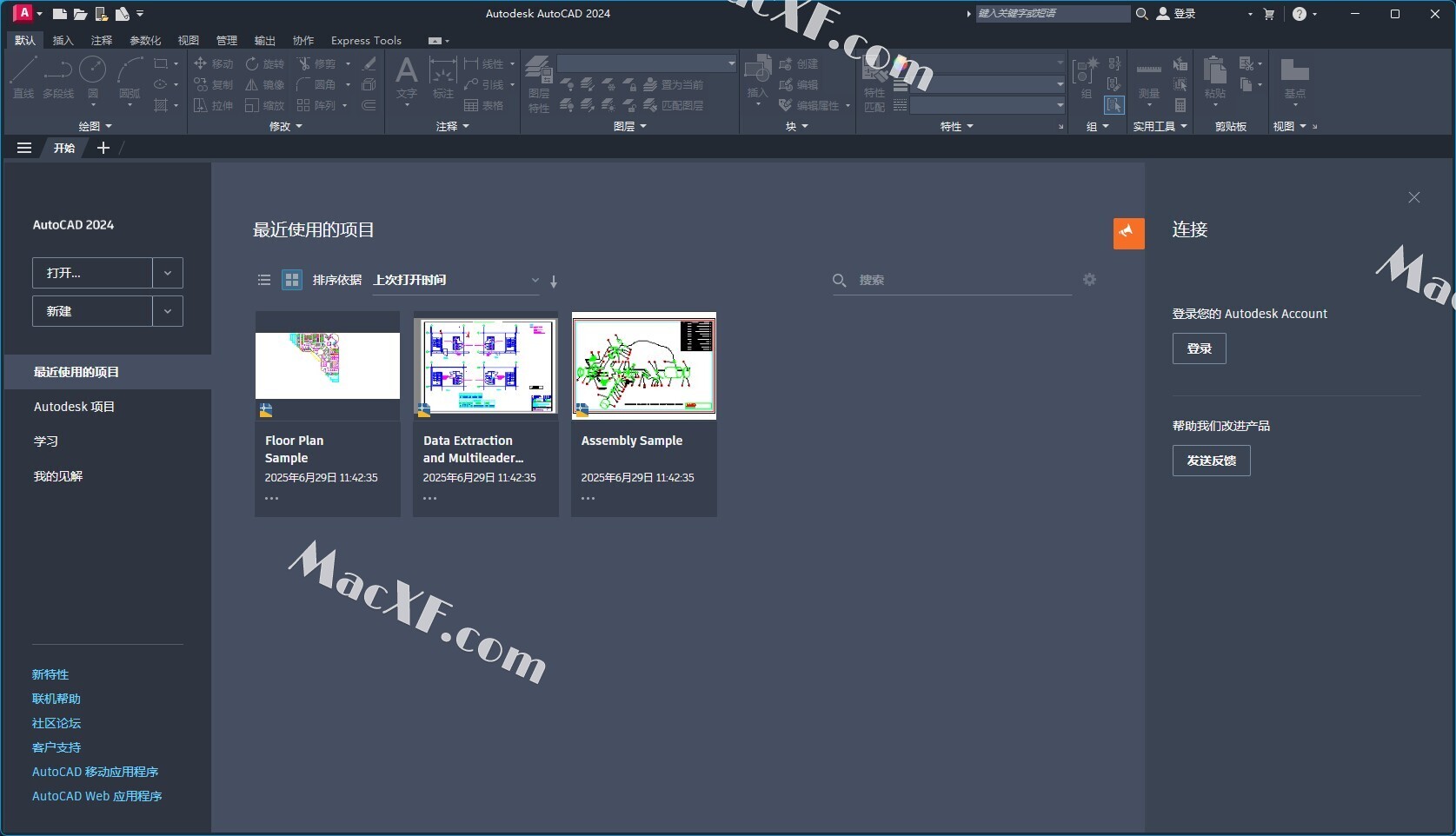Click the 搜索 recent files field
This screenshot has height=836, width=1456.
pyautogui.click(x=952, y=280)
